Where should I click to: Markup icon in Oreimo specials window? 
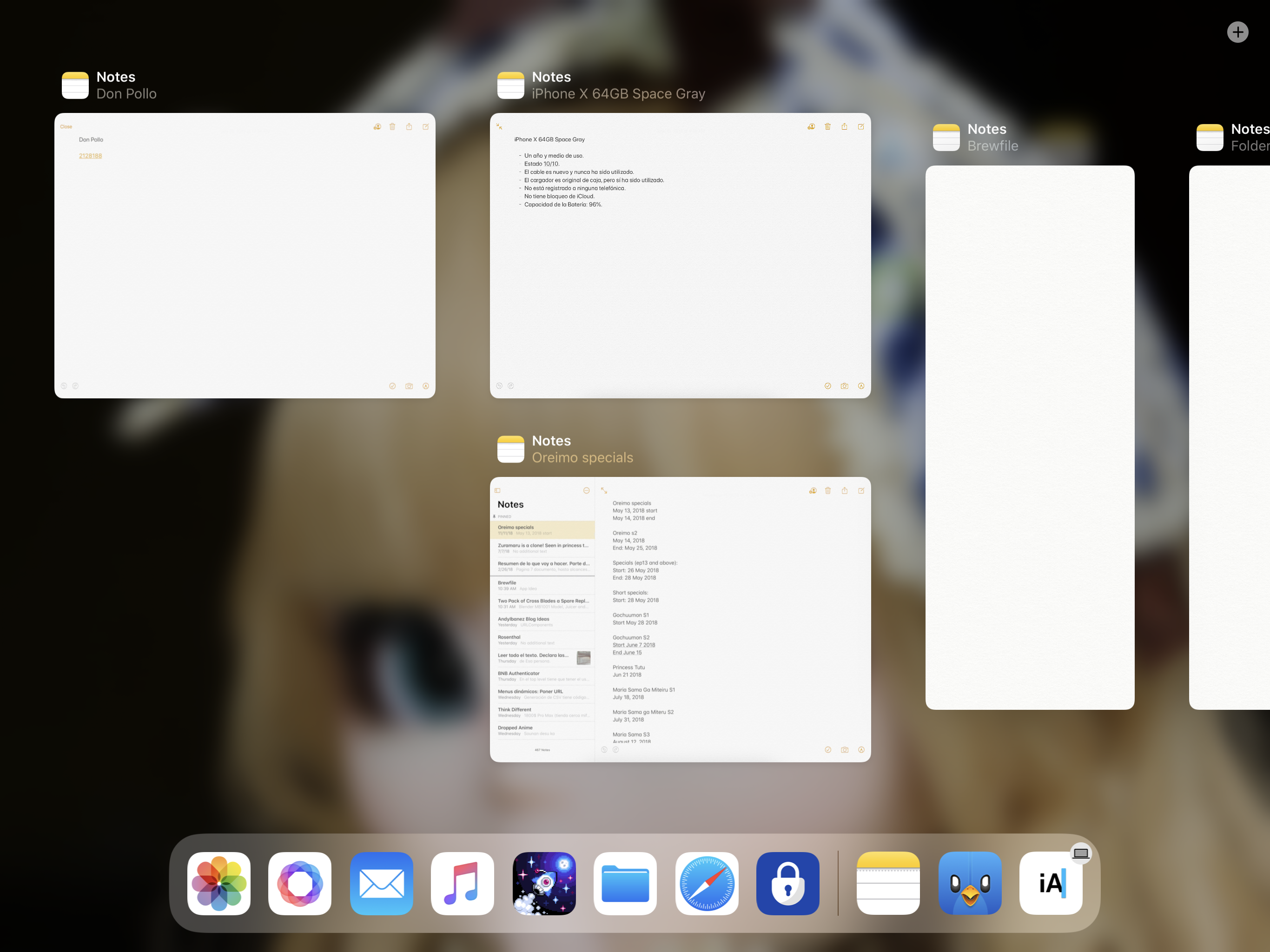tap(860, 750)
